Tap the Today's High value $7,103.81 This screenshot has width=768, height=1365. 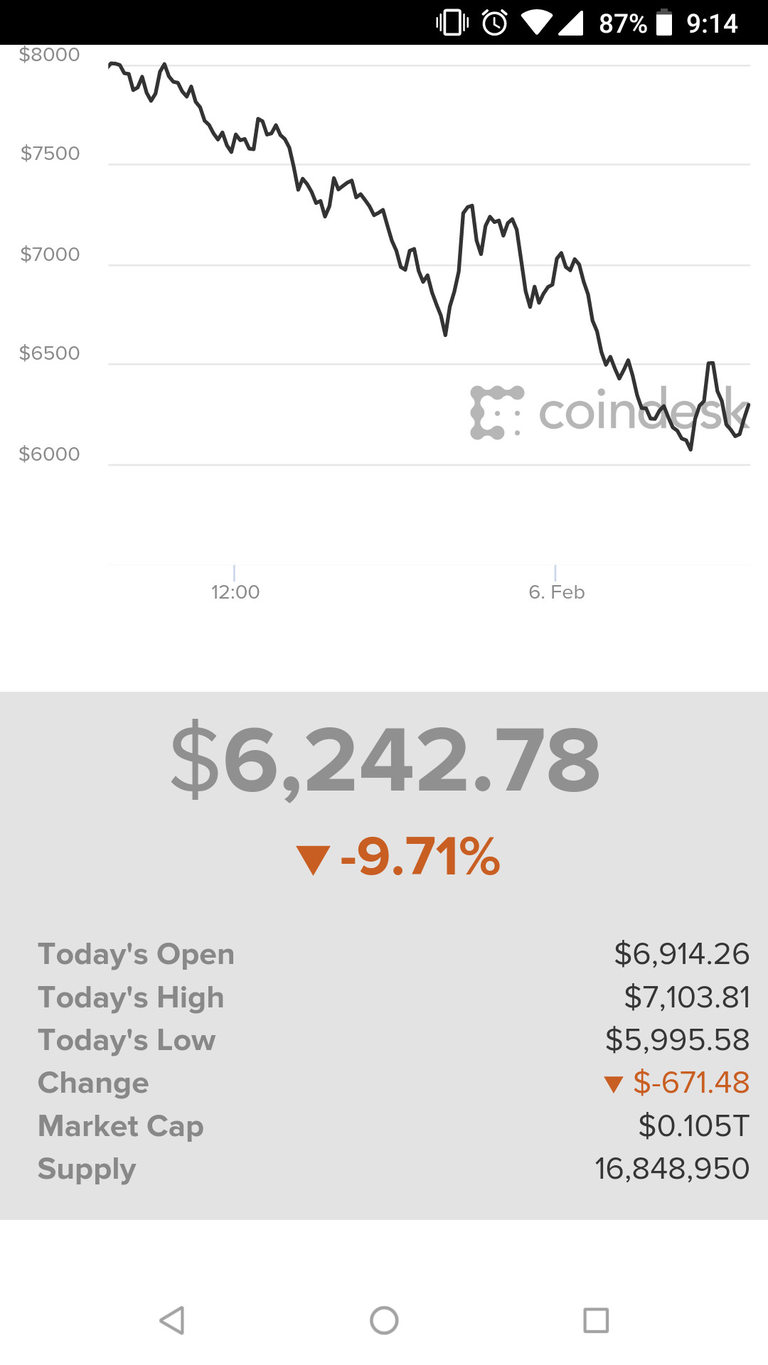686,997
